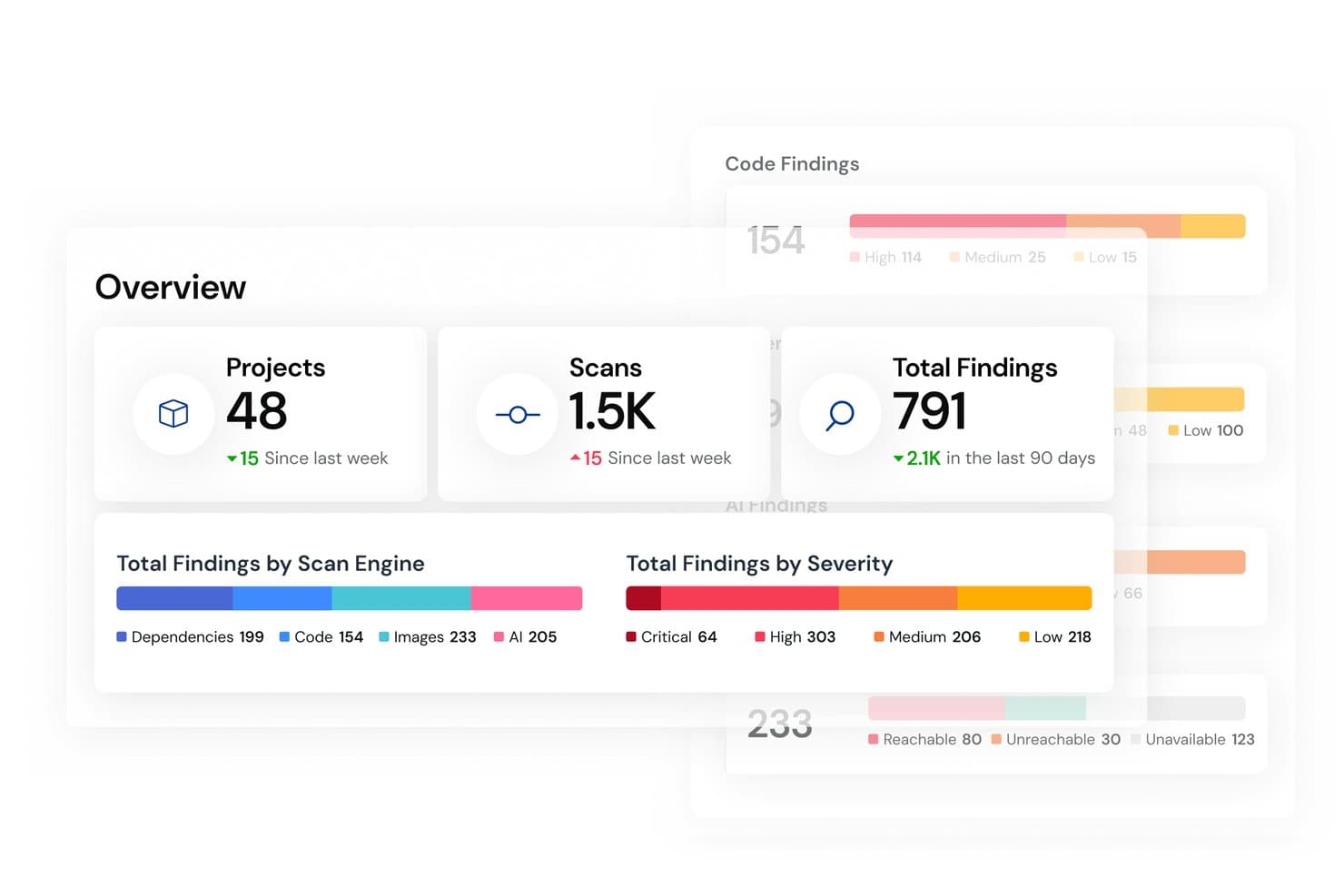This screenshot has height=896, width=1344.
Task: Click the Scans commit-node icon
Action: coord(518,415)
